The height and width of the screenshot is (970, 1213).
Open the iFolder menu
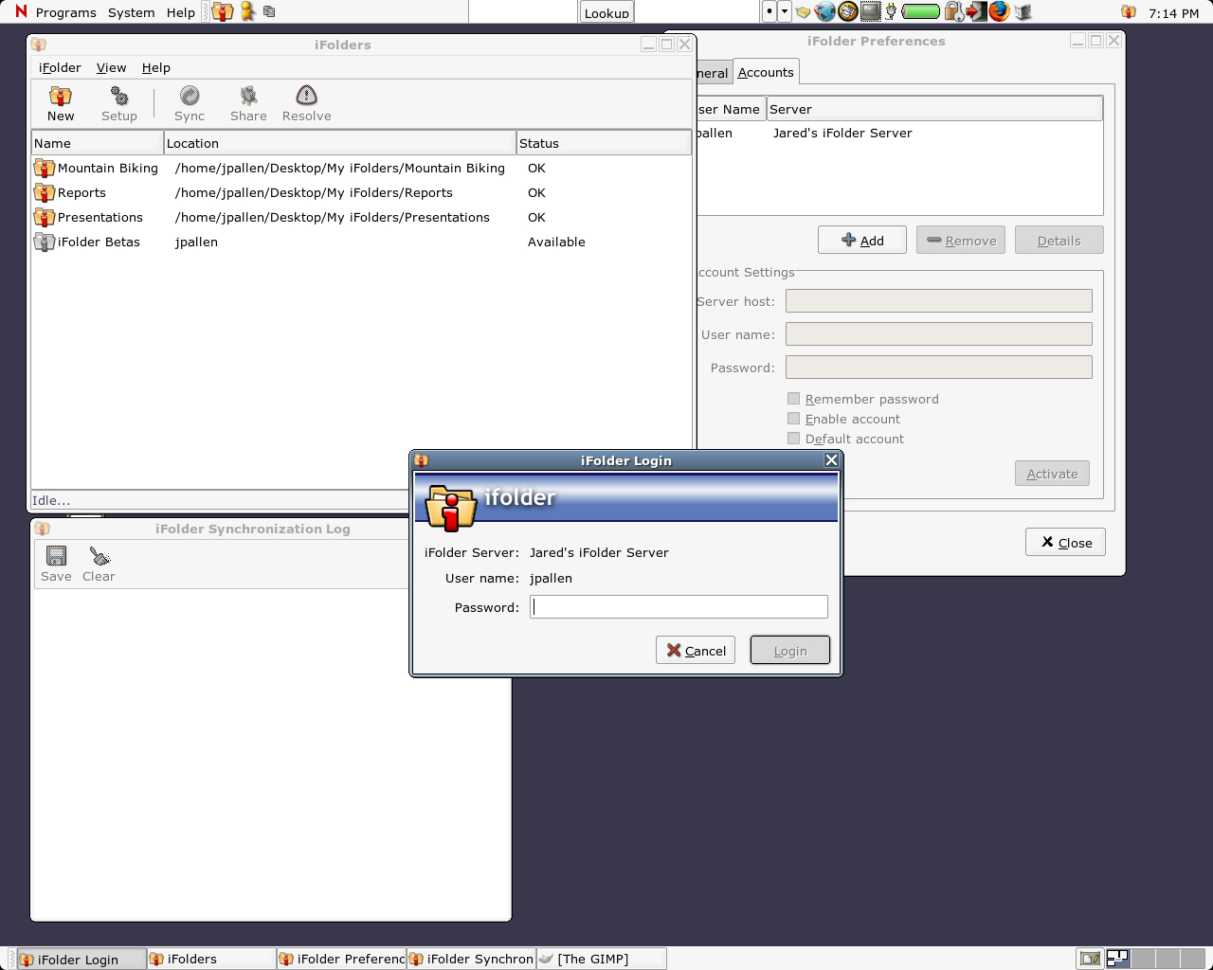pyautogui.click(x=59, y=67)
